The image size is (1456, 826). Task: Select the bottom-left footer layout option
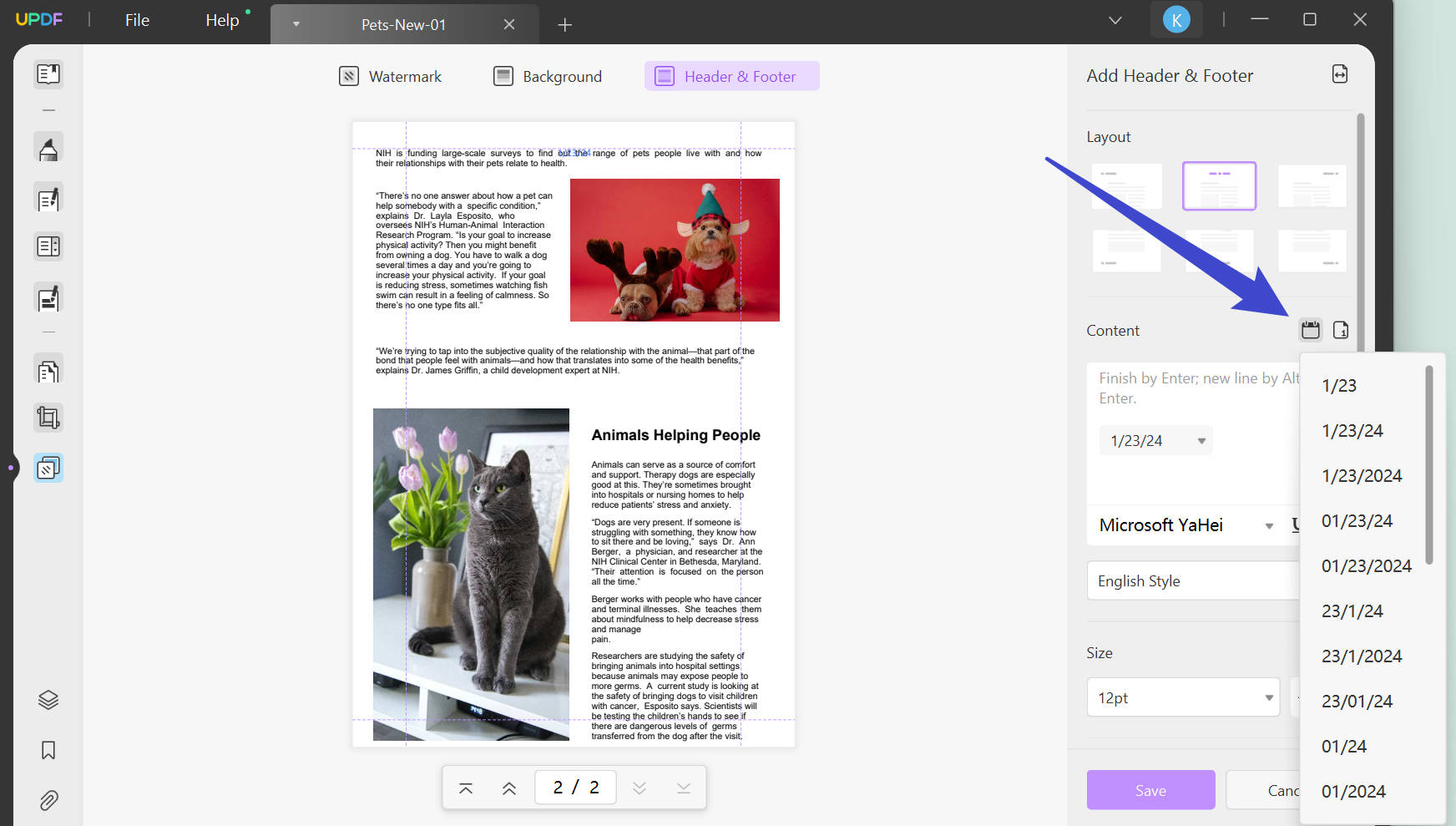(1126, 251)
